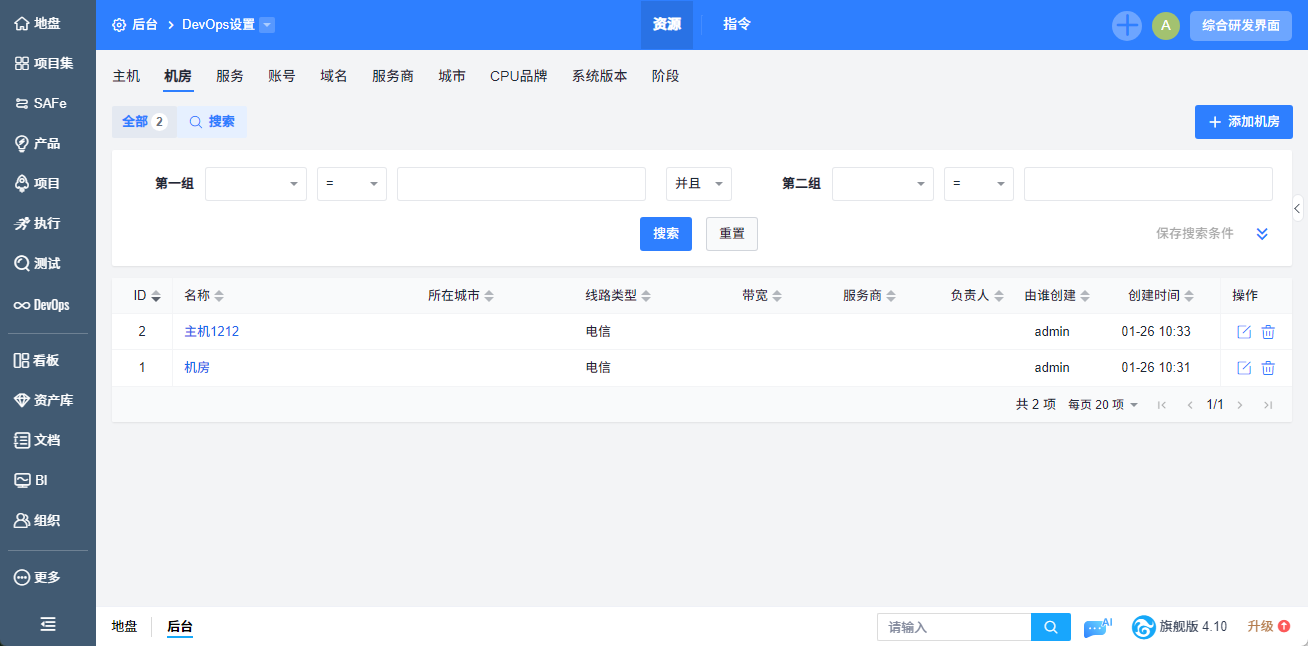Open the DevOps sidebar item
The image size is (1308, 646).
42,305
